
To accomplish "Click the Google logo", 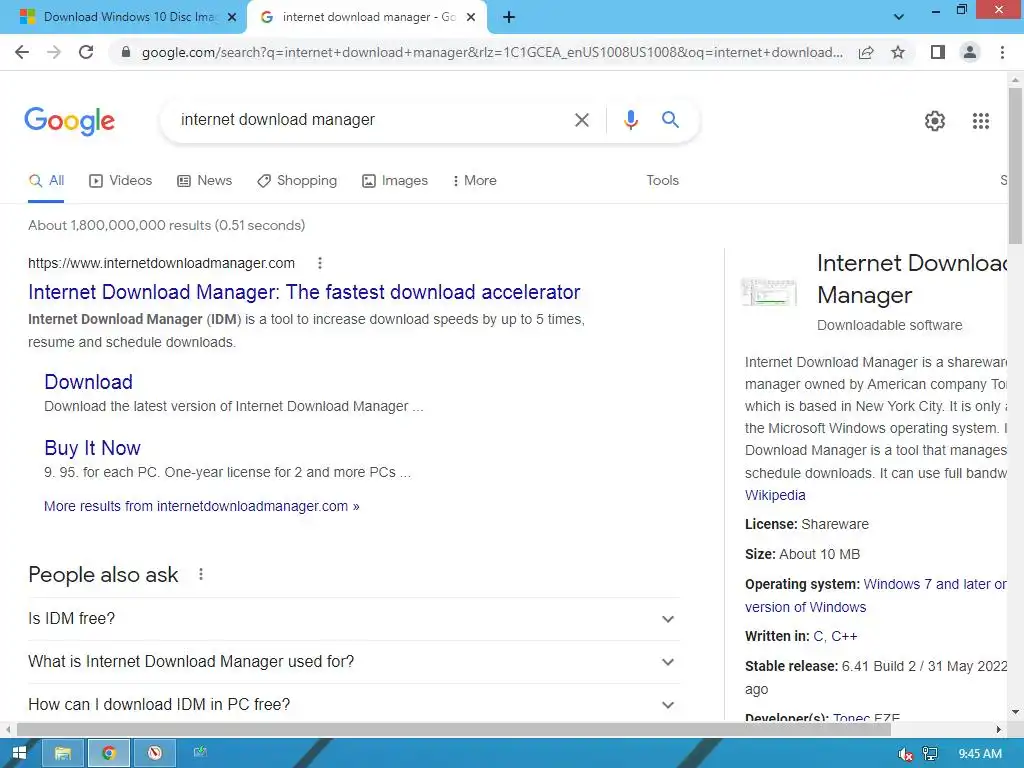I will point(70,121).
